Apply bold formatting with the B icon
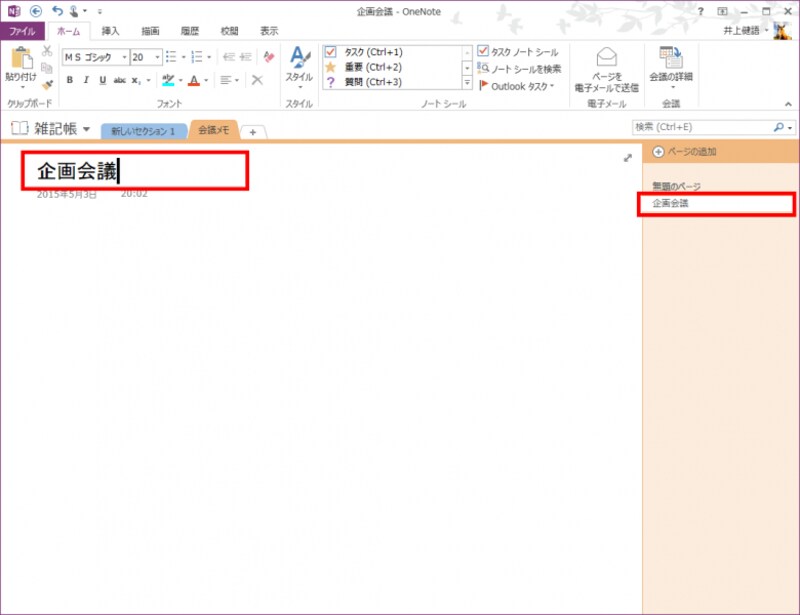The width and height of the screenshot is (800, 615). point(70,80)
